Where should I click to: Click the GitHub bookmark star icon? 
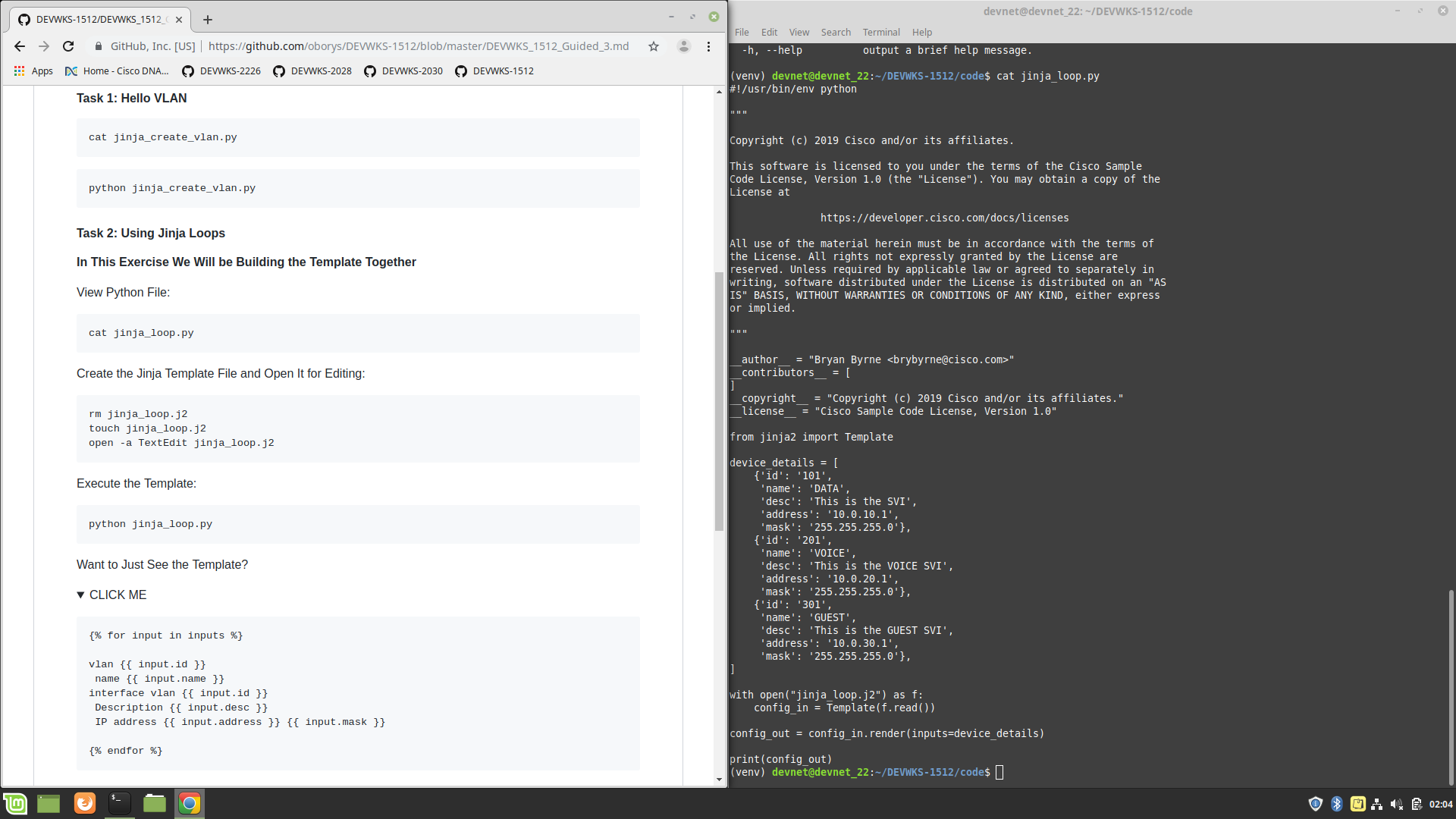[x=654, y=46]
